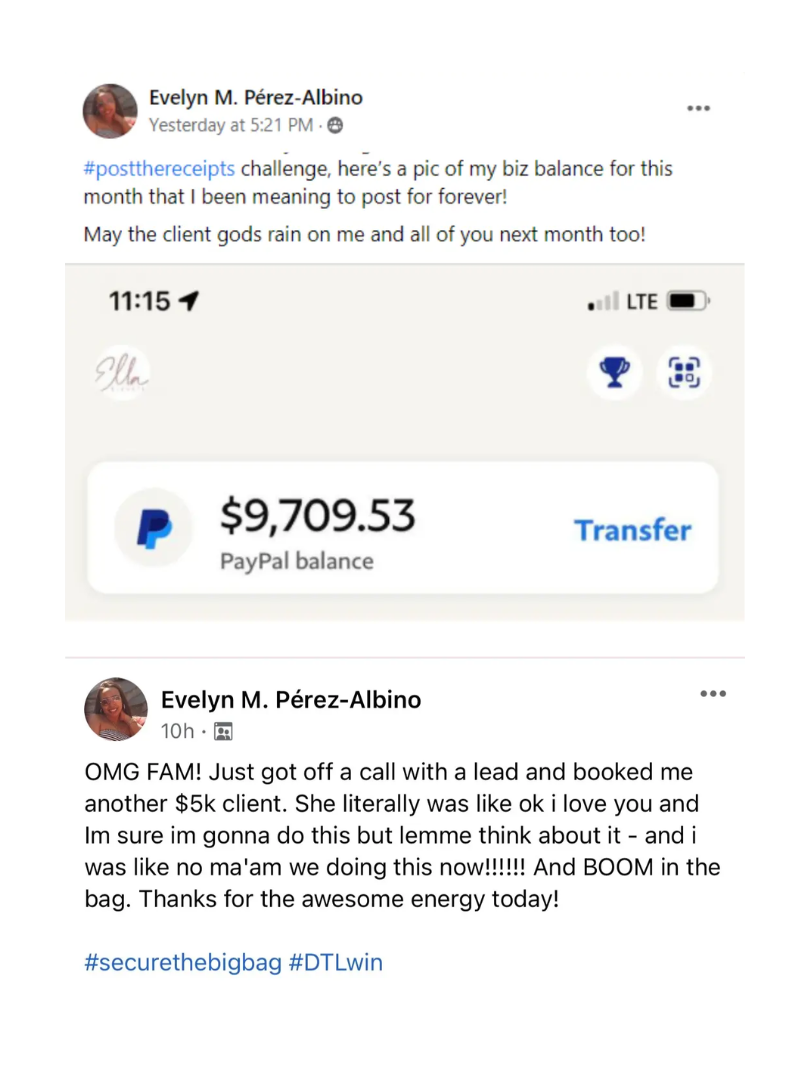
Task: Click the battery icon in the phone status bar
Action: pyautogui.click(x=689, y=301)
